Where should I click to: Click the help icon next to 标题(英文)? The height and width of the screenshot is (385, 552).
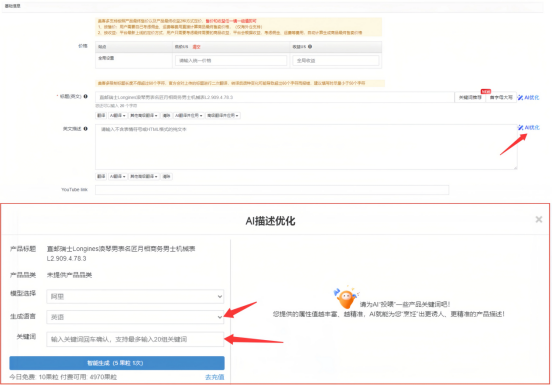point(86,96)
